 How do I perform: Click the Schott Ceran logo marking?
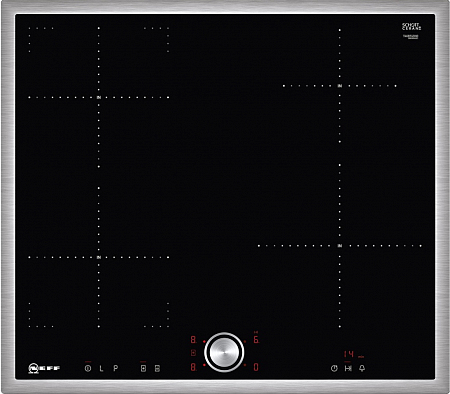(411, 27)
